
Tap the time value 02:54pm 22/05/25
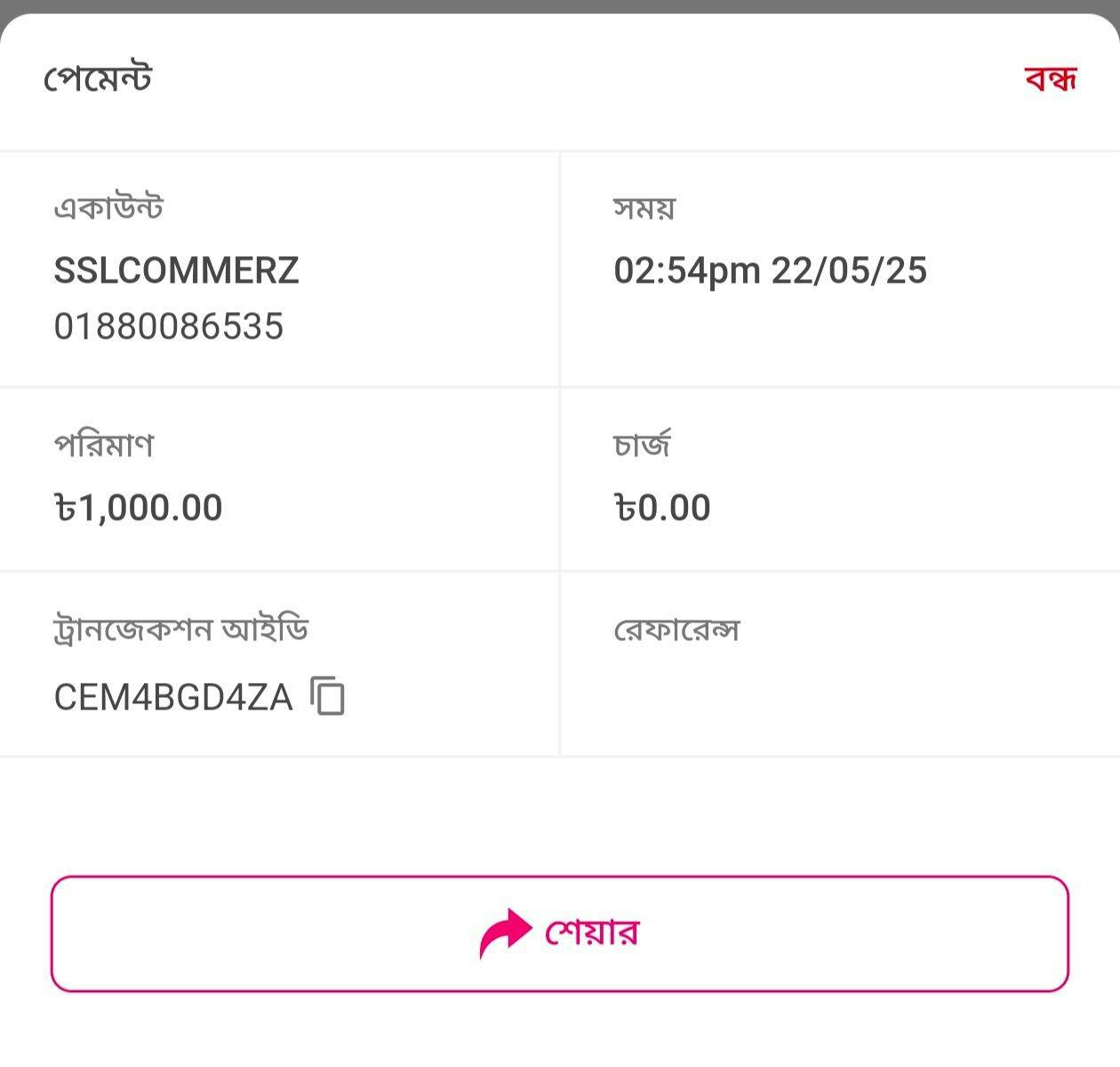[x=770, y=270]
